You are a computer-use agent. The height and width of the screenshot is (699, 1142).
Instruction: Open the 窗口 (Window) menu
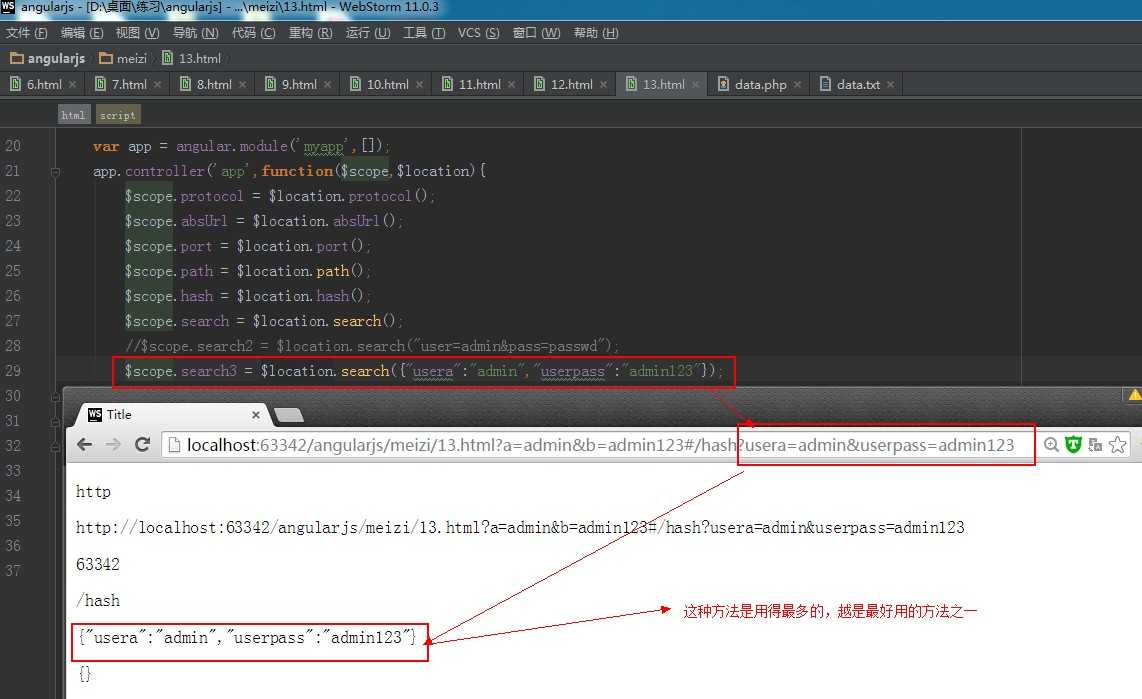(x=537, y=33)
